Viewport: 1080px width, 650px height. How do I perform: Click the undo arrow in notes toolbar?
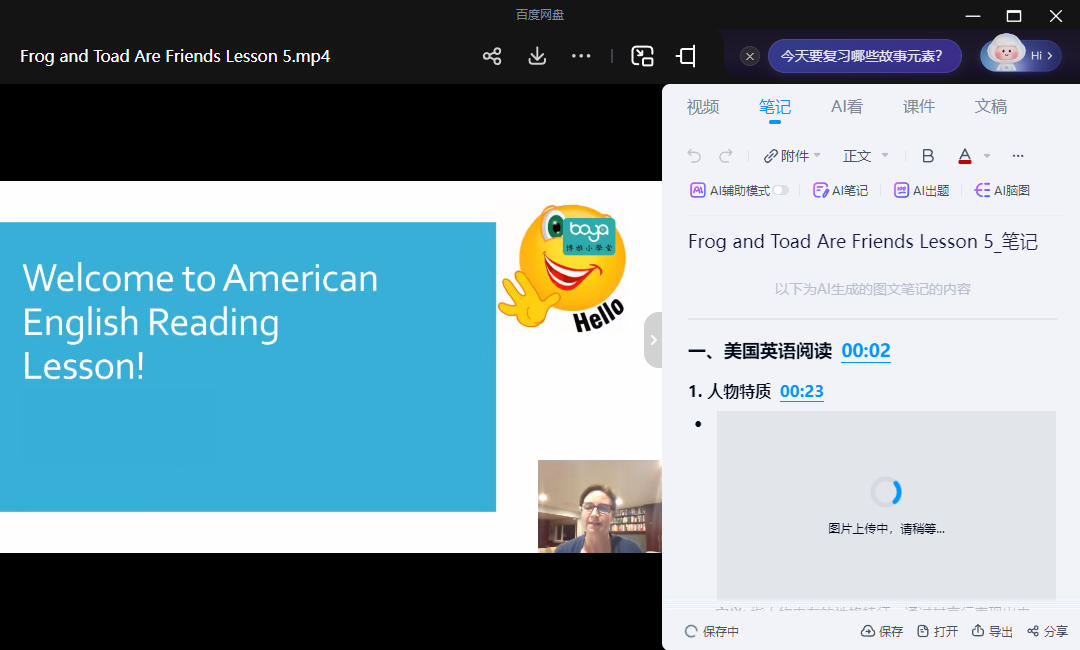[694, 156]
